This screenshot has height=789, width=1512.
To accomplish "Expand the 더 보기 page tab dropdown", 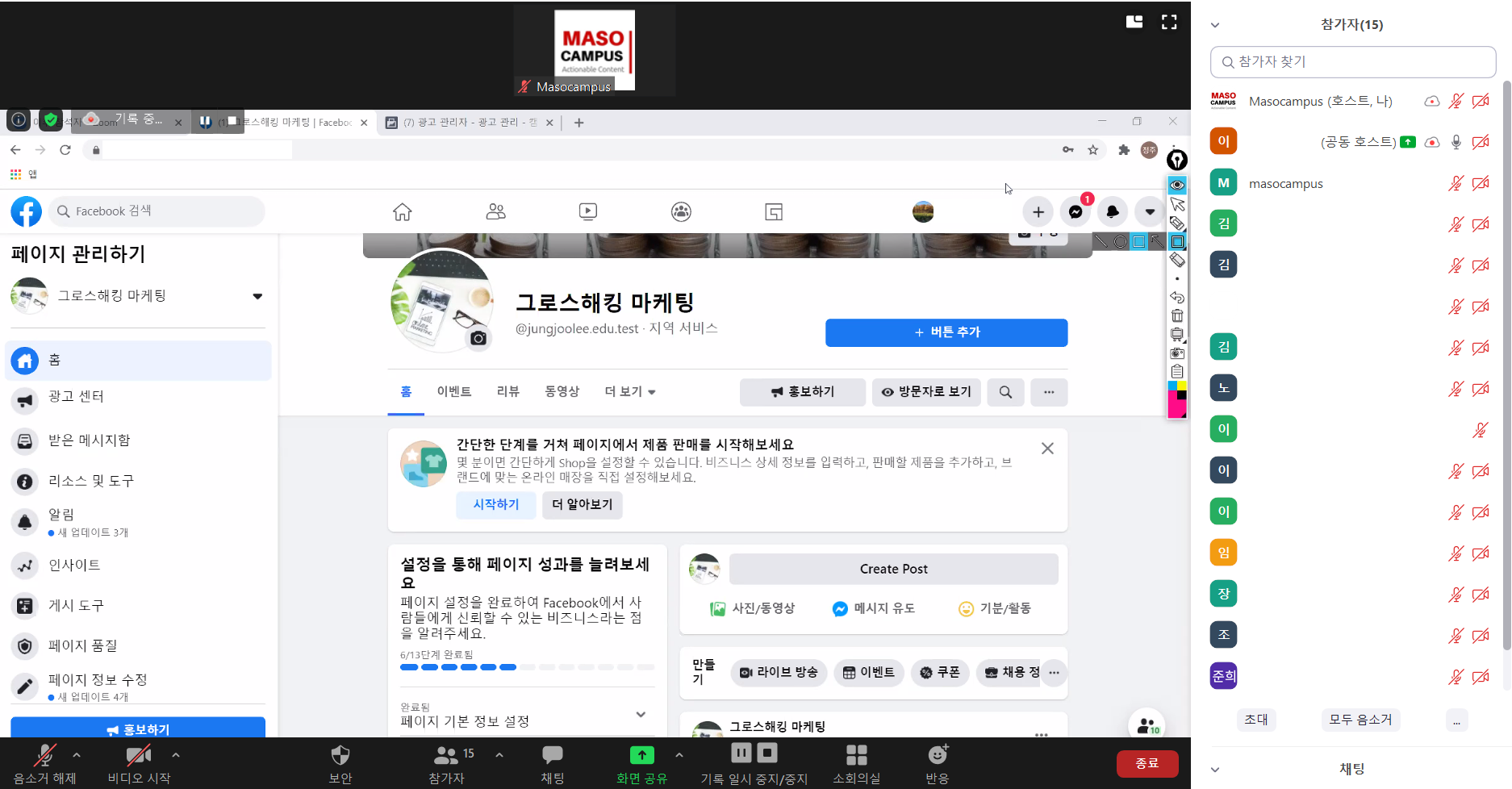I will (x=630, y=392).
